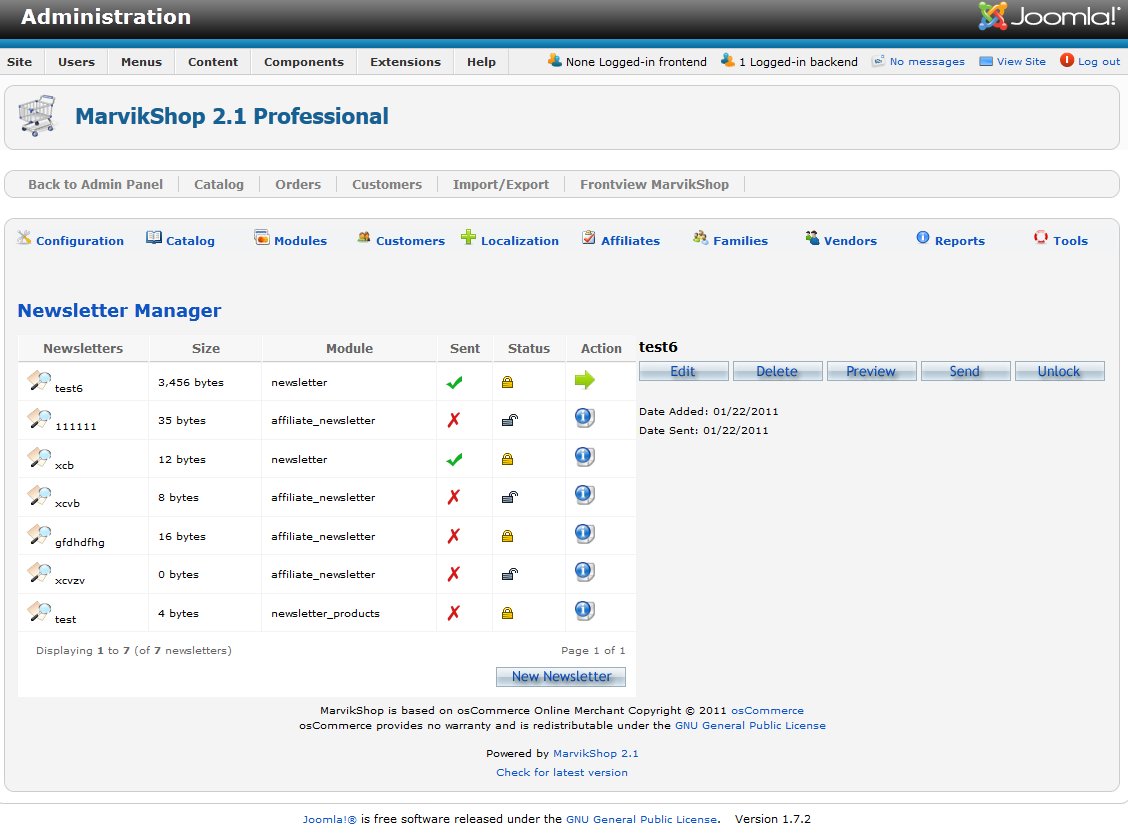Toggle the lock status for test6
The width and height of the screenshot is (1128, 838).
[507, 382]
